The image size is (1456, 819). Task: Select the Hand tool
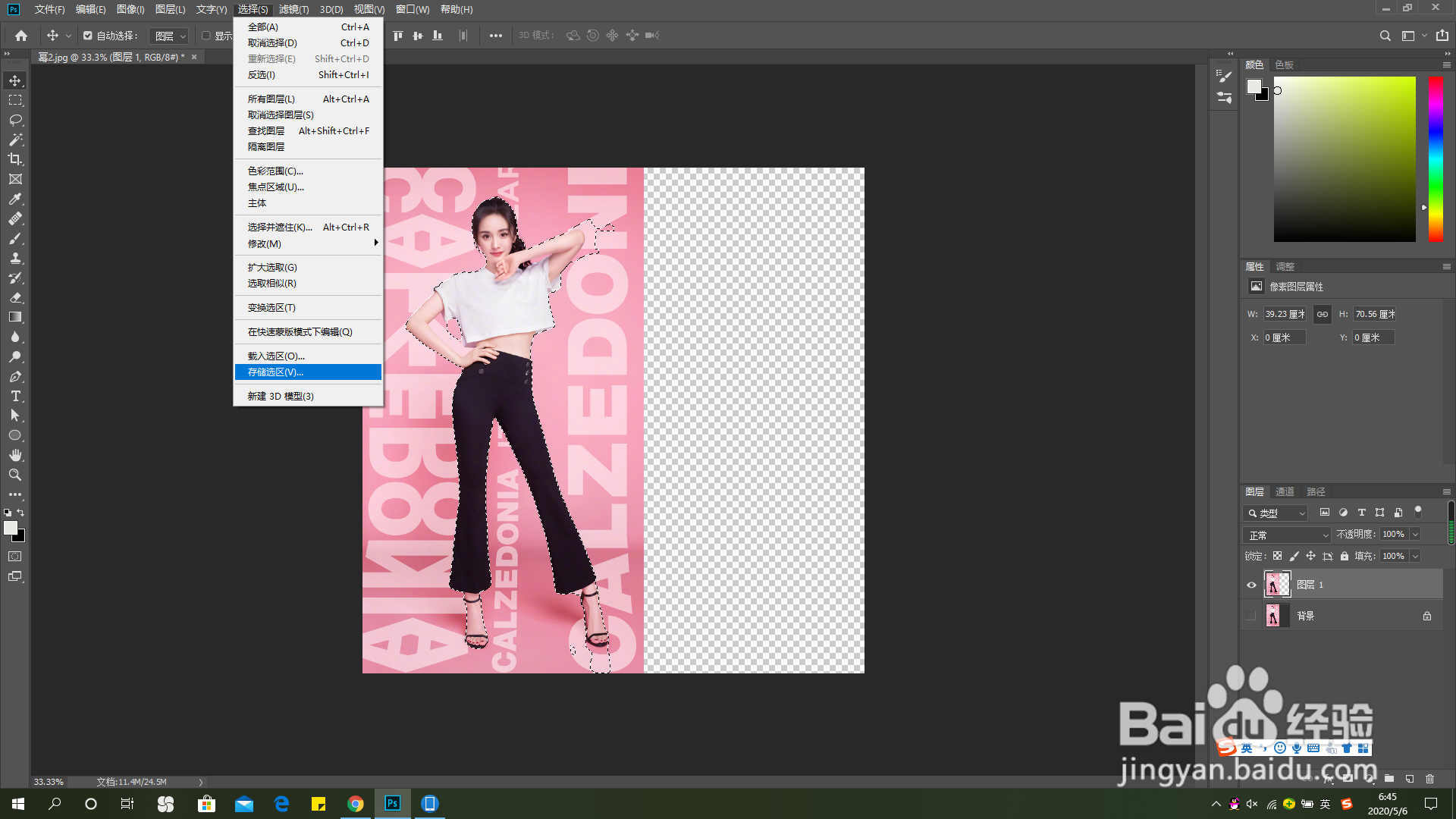click(x=15, y=455)
